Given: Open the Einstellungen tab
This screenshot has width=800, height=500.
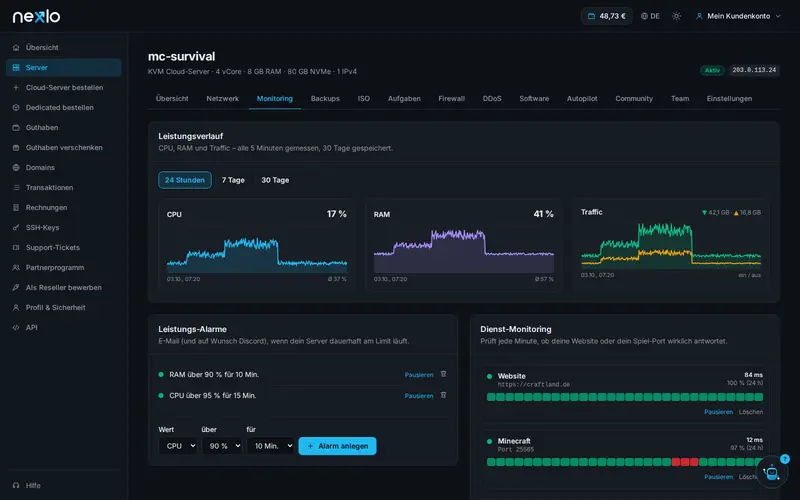Looking at the screenshot, I should (730, 98).
